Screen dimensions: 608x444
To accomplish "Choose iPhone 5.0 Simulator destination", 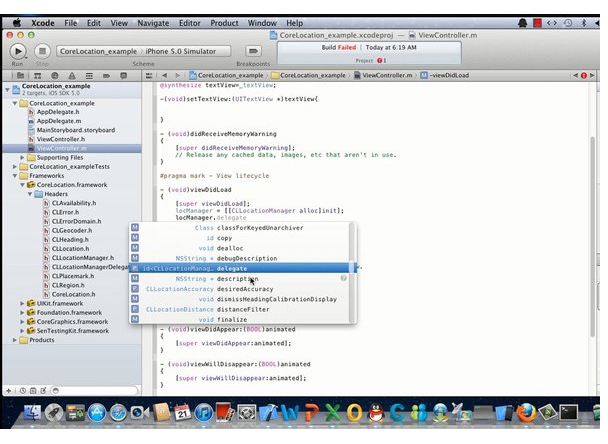I will coord(180,51).
